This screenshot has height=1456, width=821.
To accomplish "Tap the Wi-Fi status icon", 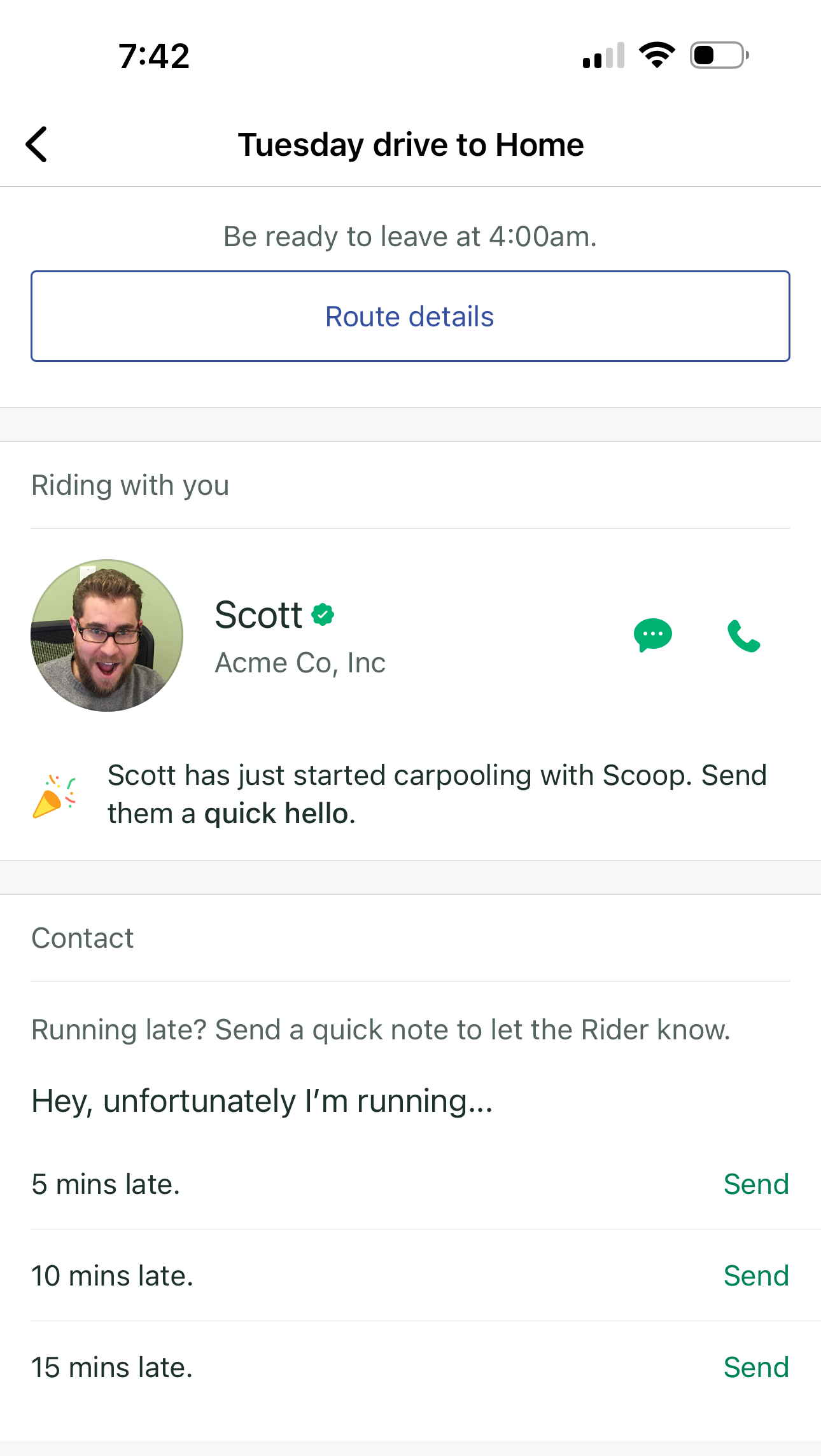I will [657, 55].
